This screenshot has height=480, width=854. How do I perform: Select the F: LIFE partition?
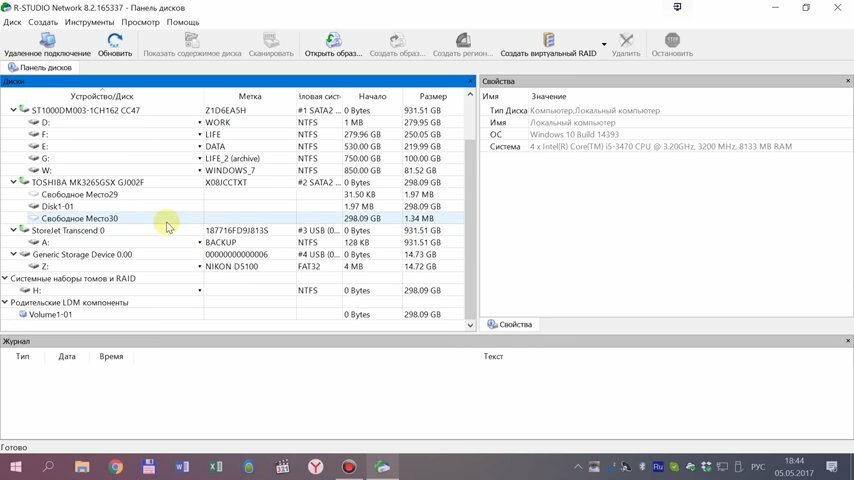[x=233, y=135]
